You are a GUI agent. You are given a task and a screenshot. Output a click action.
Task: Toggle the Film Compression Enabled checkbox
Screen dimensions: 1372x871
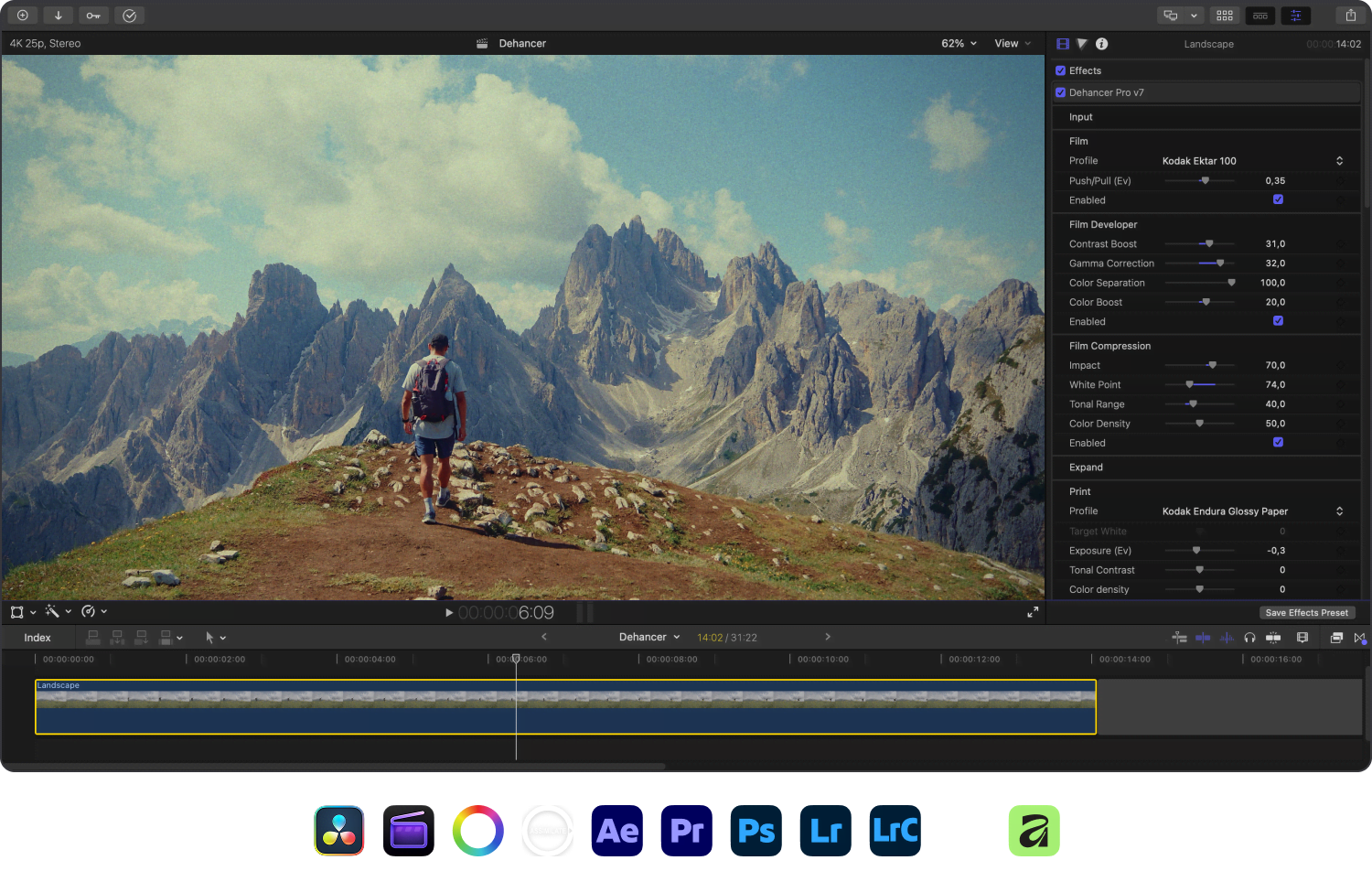pos(1278,443)
